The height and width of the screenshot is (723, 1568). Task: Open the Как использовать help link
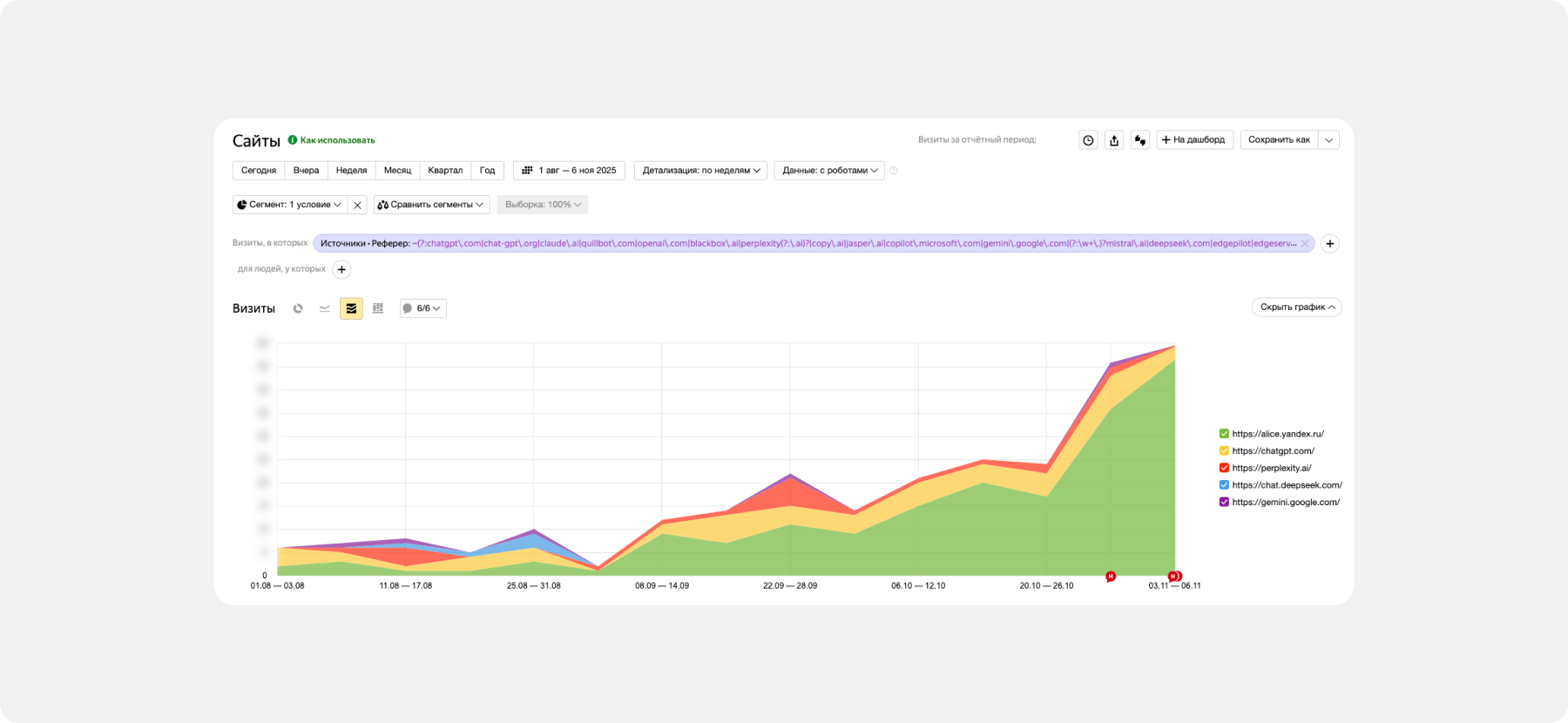[337, 140]
